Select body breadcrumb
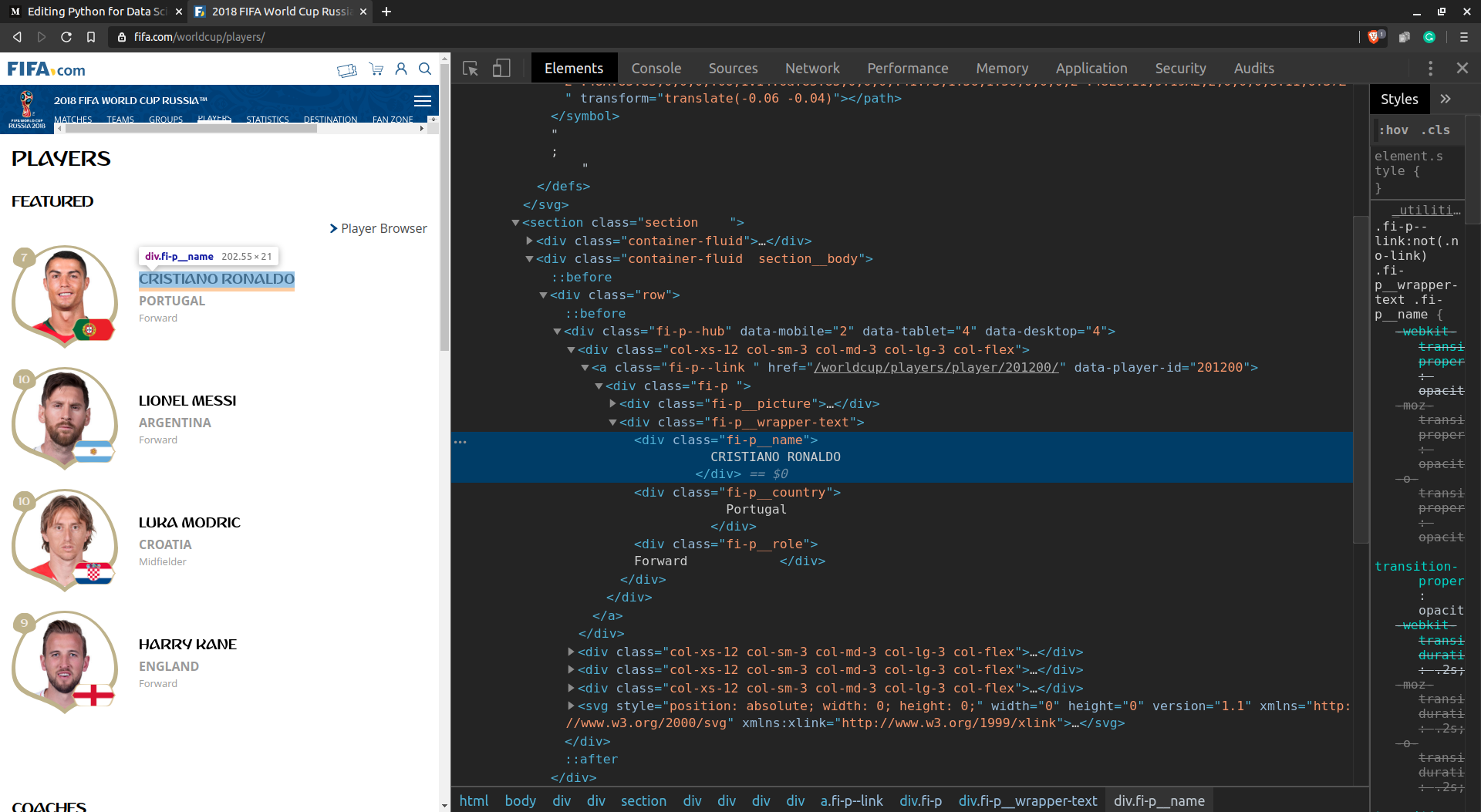 [520, 801]
